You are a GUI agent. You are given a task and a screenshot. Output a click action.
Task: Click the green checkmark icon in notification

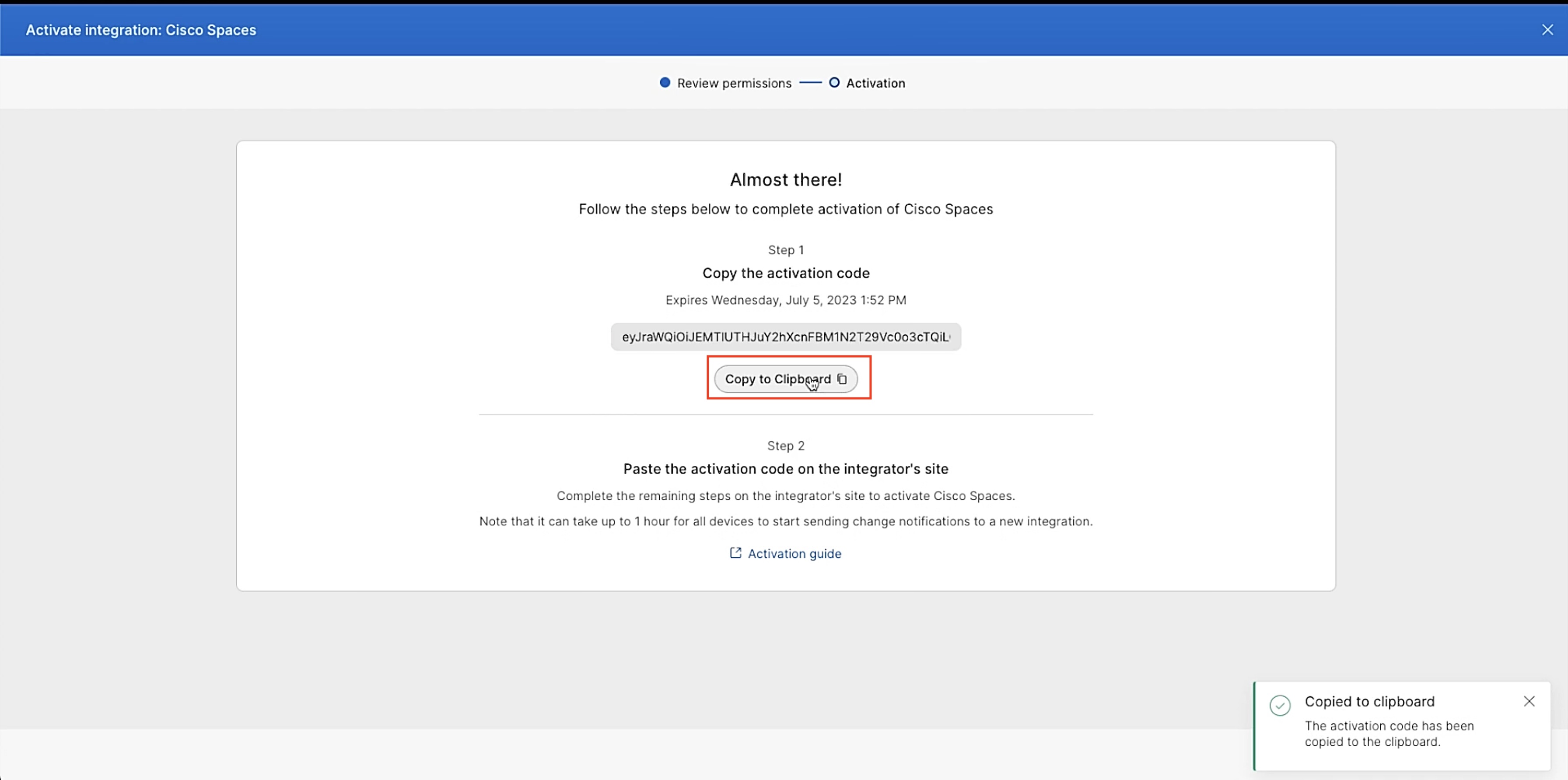coord(1280,705)
